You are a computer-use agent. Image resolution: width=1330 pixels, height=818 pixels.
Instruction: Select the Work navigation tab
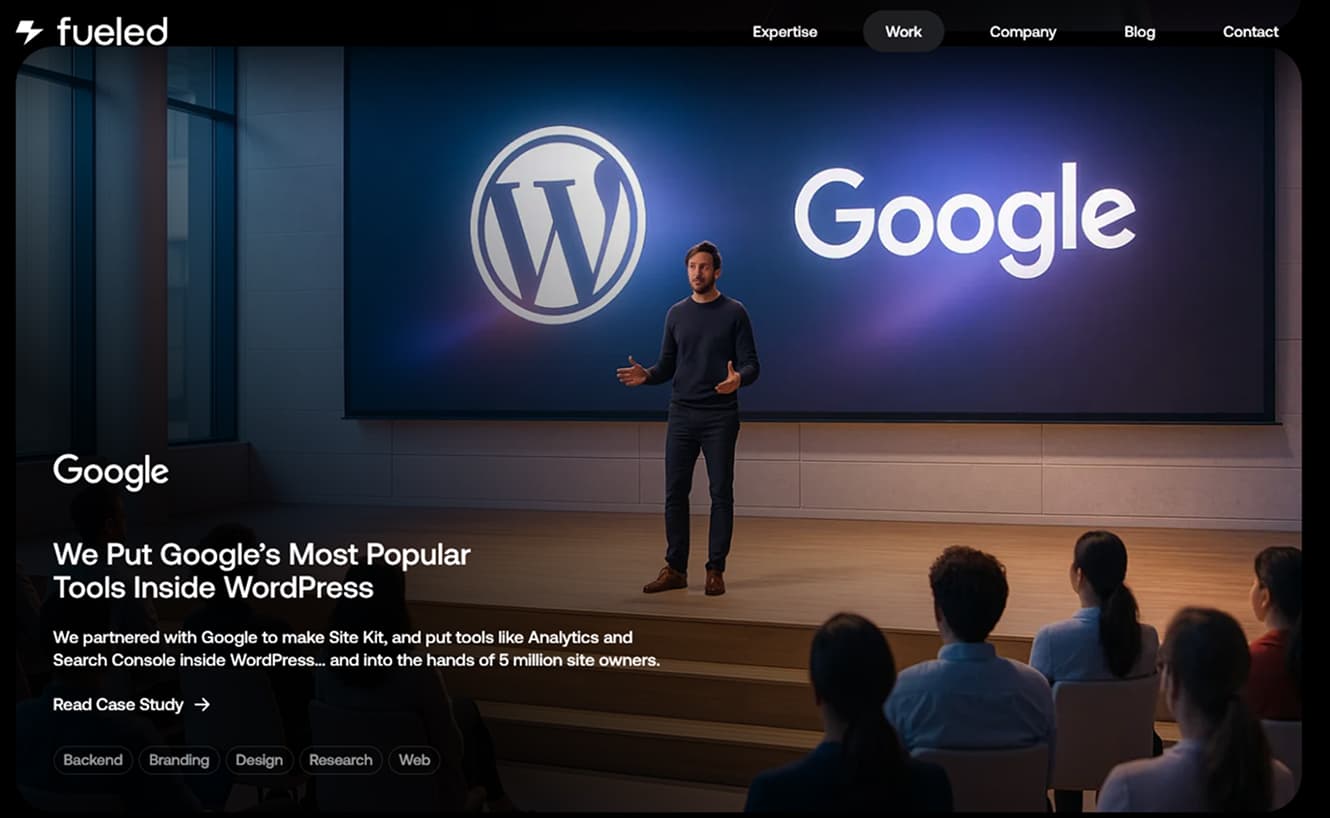(903, 32)
